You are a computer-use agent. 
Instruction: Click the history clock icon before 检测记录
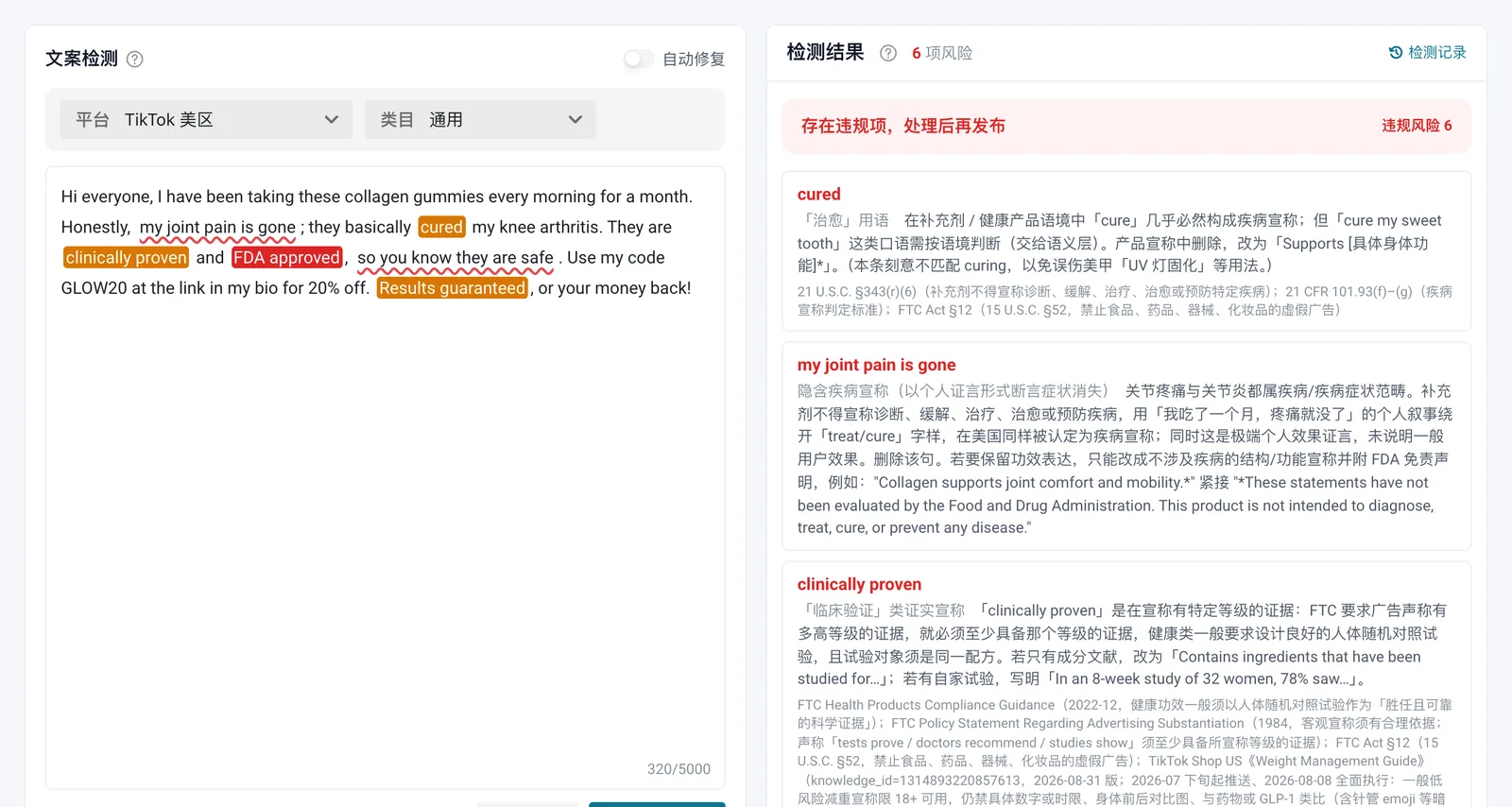1396,53
